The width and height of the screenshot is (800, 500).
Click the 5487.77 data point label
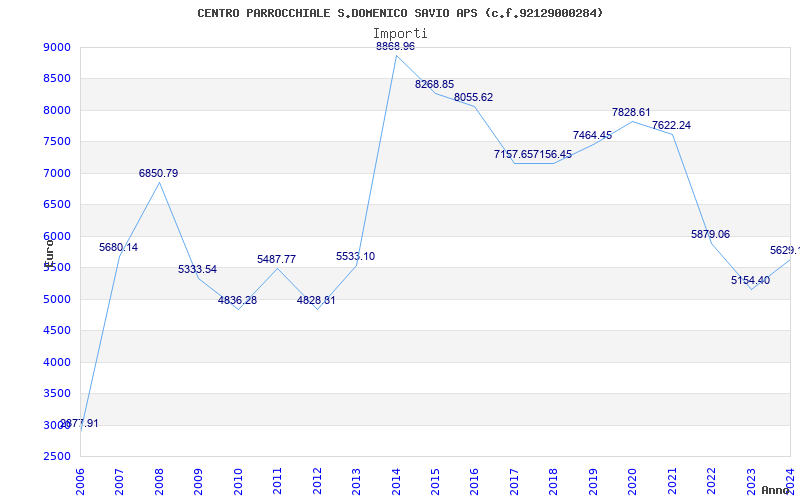click(277, 259)
